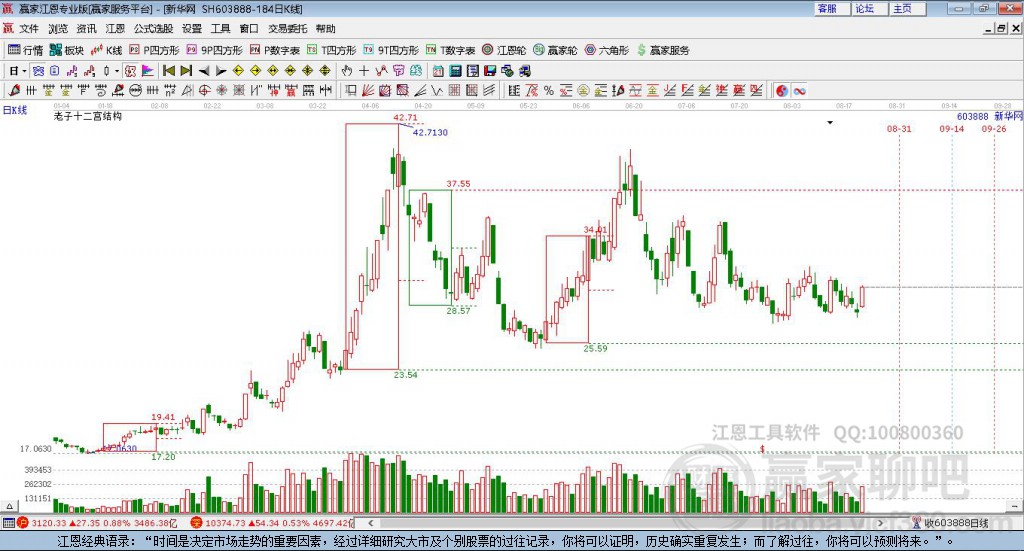Open the T数字表 time number table

[451, 50]
